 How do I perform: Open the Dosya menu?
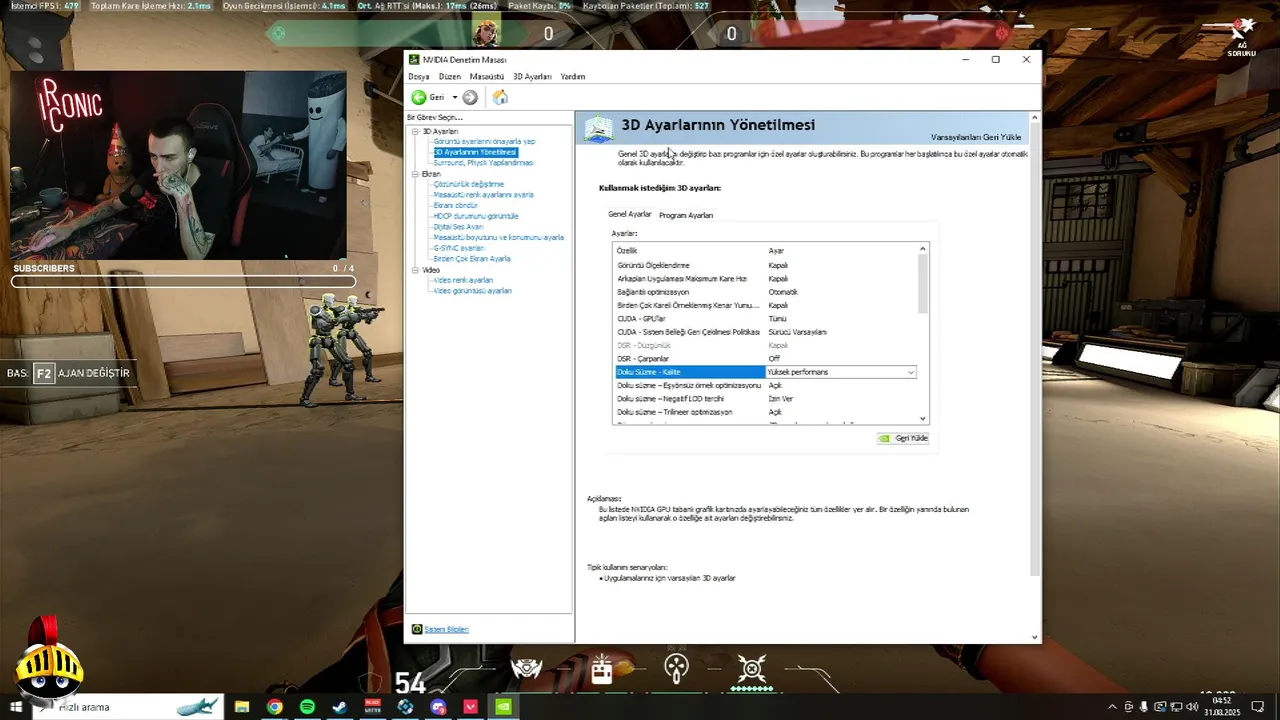tap(418, 77)
